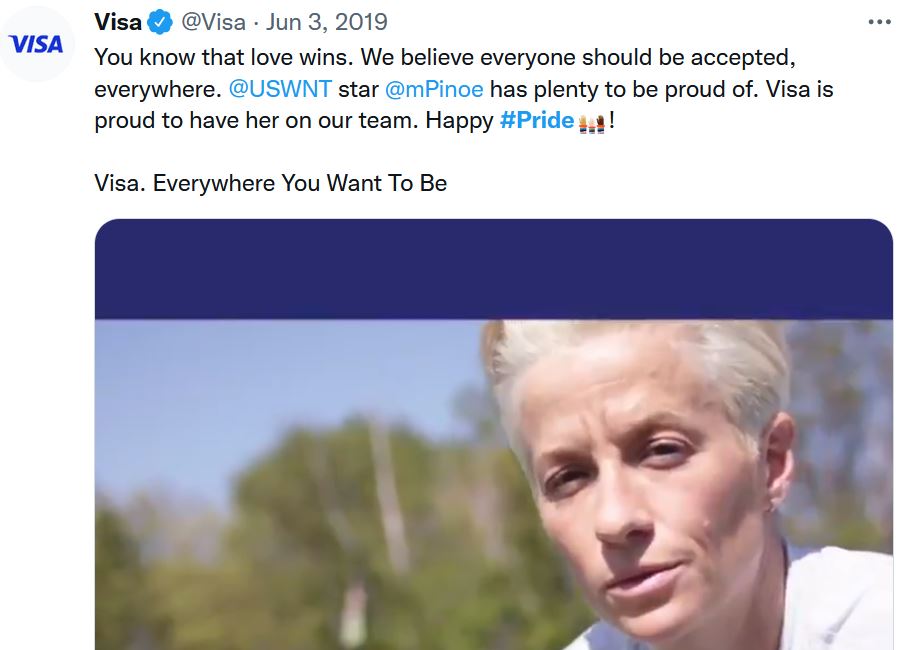Click the Pride emoji after the hashtag
The image size is (898, 650).
coord(591,123)
